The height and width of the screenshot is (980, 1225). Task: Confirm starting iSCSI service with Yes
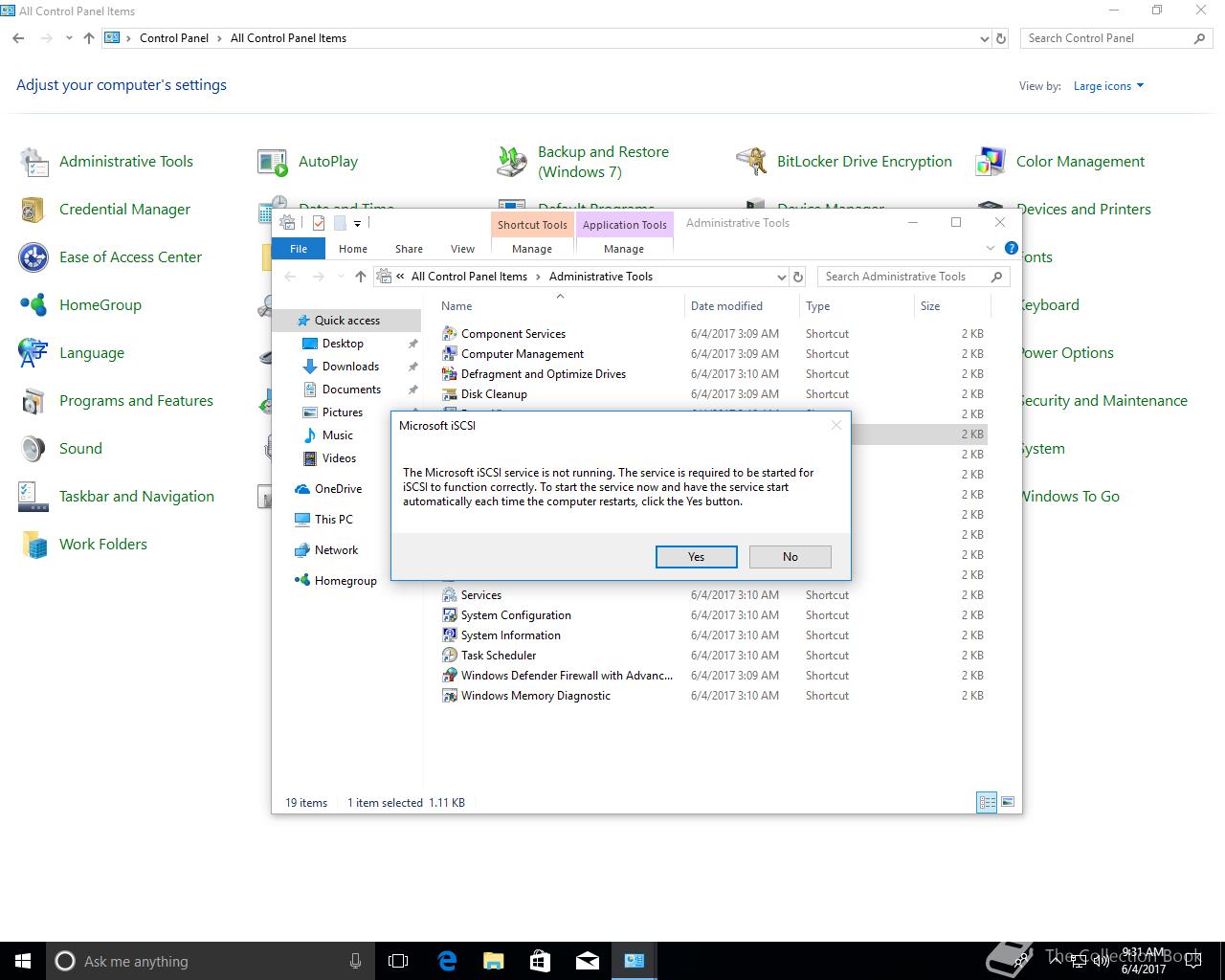tap(696, 557)
